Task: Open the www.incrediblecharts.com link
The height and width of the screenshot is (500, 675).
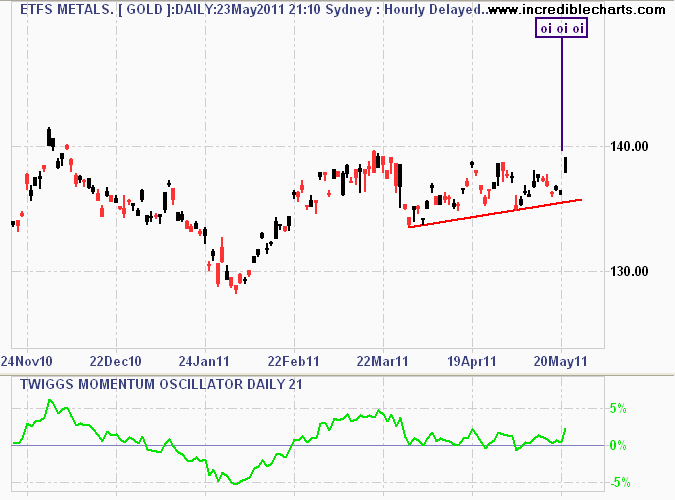Action: 578,10
